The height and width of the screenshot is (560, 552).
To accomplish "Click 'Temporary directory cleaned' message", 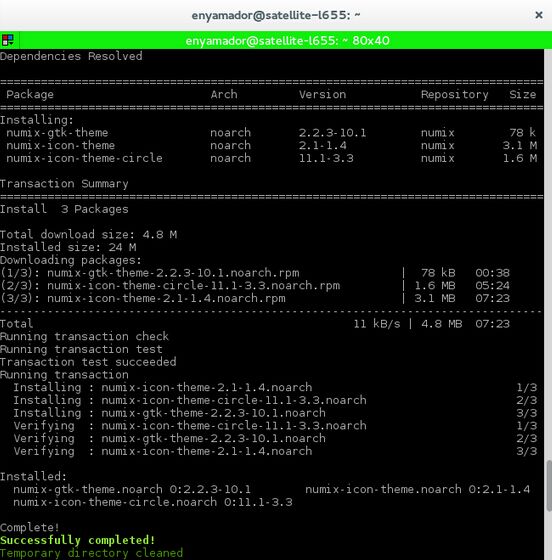I will pyautogui.click(x=91, y=553).
